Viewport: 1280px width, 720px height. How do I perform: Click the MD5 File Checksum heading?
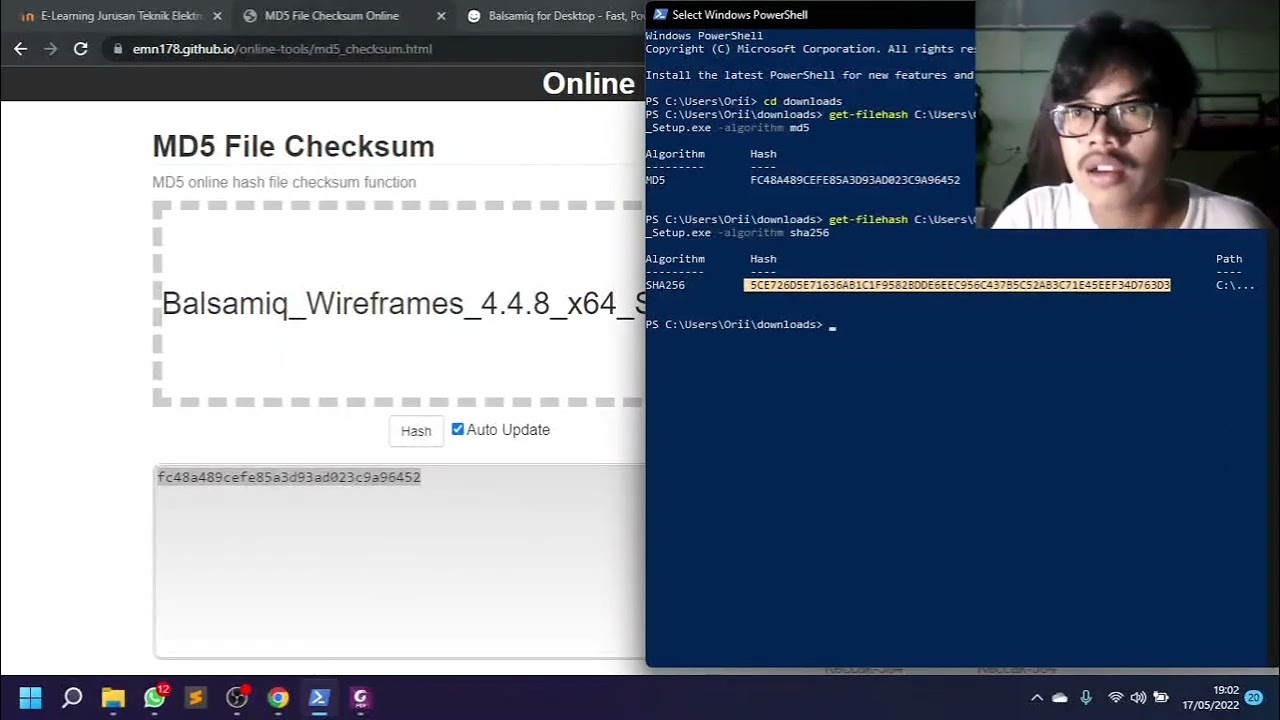point(293,146)
